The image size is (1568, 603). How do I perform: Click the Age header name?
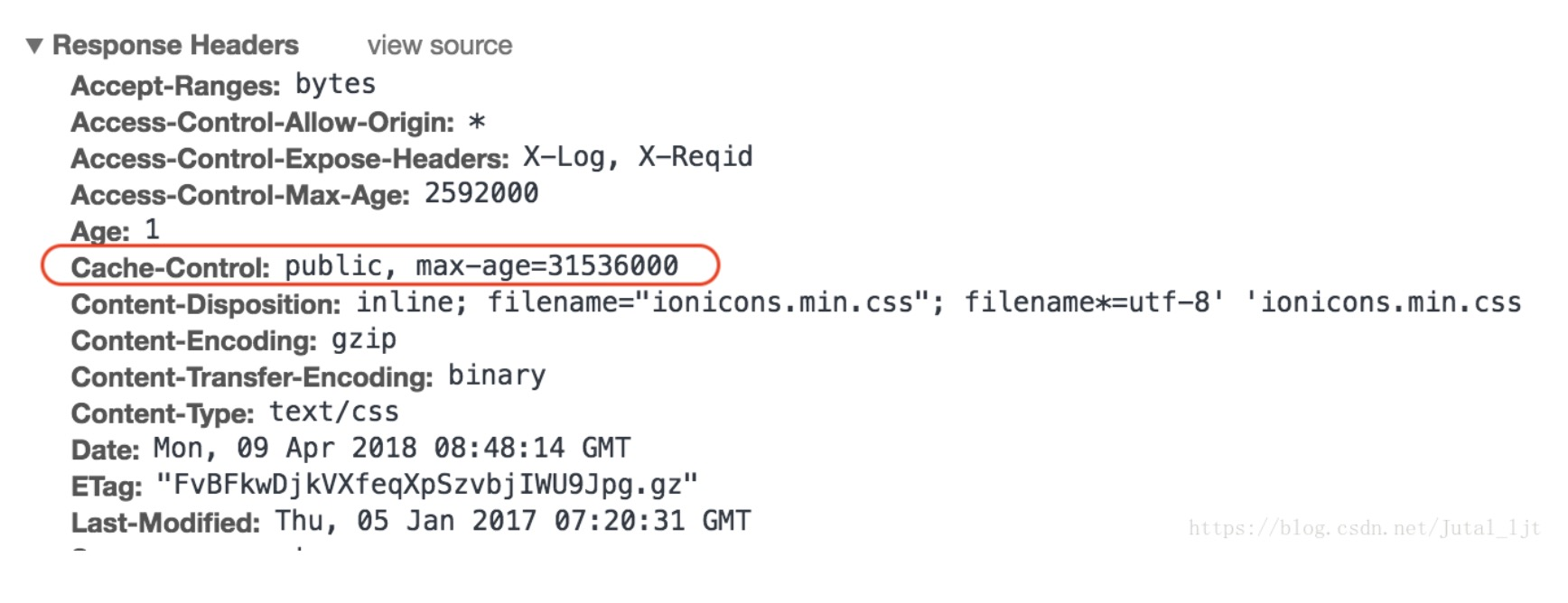pos(100,232)
